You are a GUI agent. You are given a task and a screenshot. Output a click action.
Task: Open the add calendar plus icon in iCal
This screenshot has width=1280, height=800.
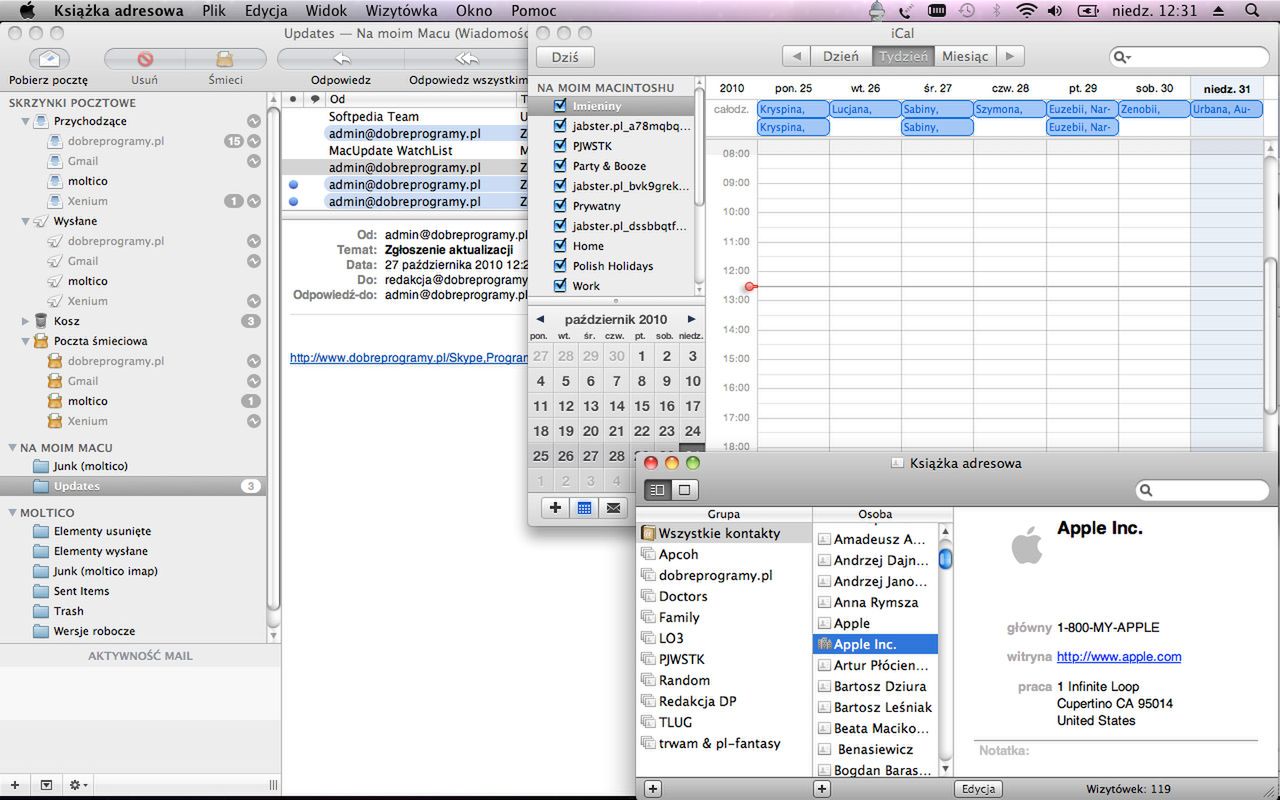554,507
